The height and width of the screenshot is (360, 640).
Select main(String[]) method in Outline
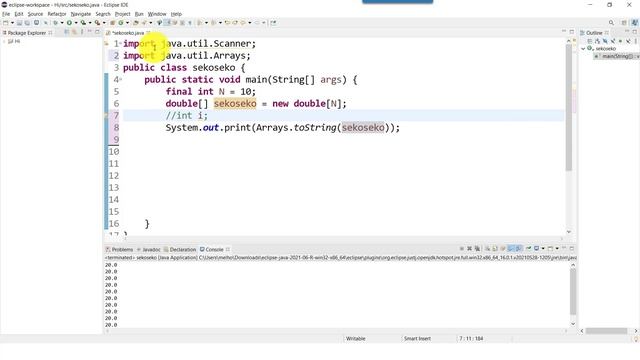click(x=617, y=56)
